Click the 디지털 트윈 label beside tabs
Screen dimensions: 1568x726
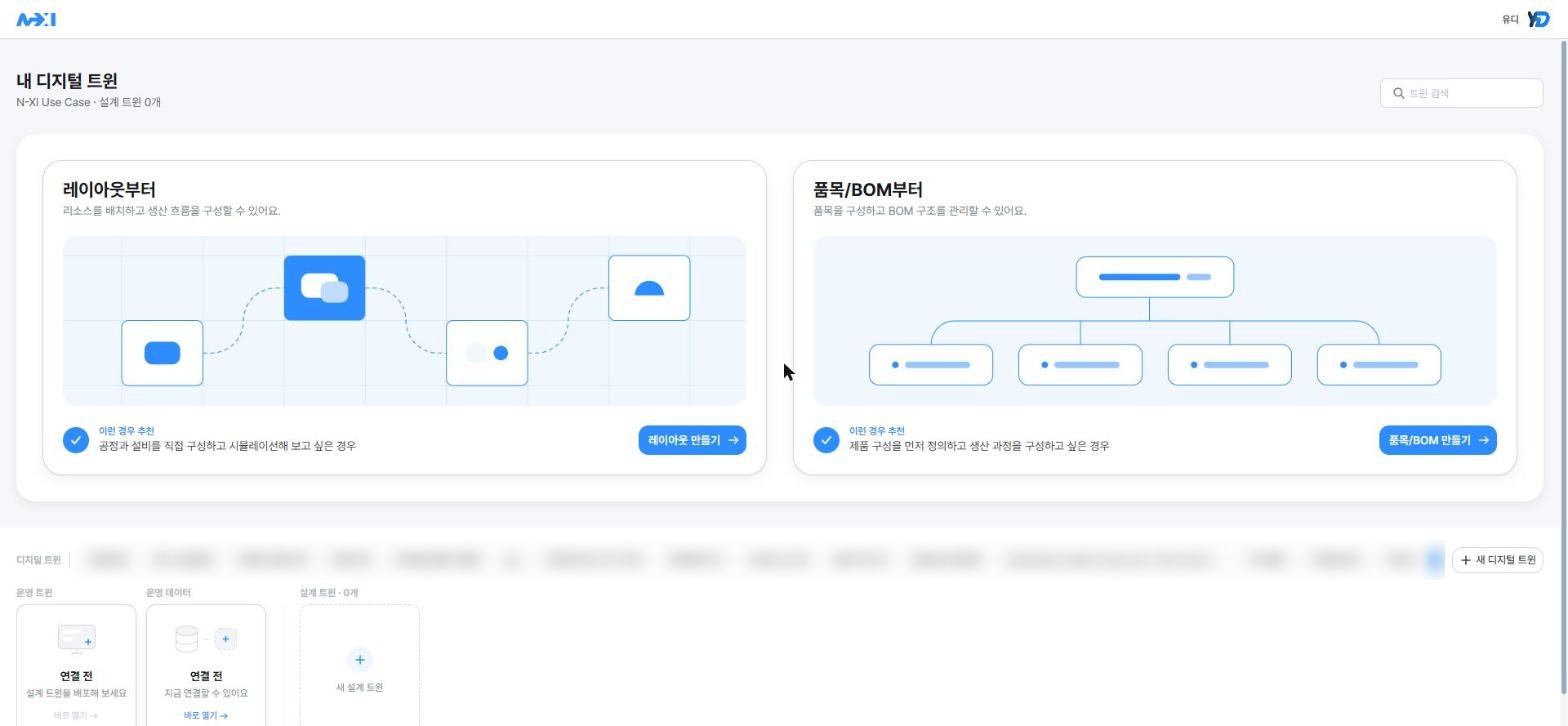point(38,560)
